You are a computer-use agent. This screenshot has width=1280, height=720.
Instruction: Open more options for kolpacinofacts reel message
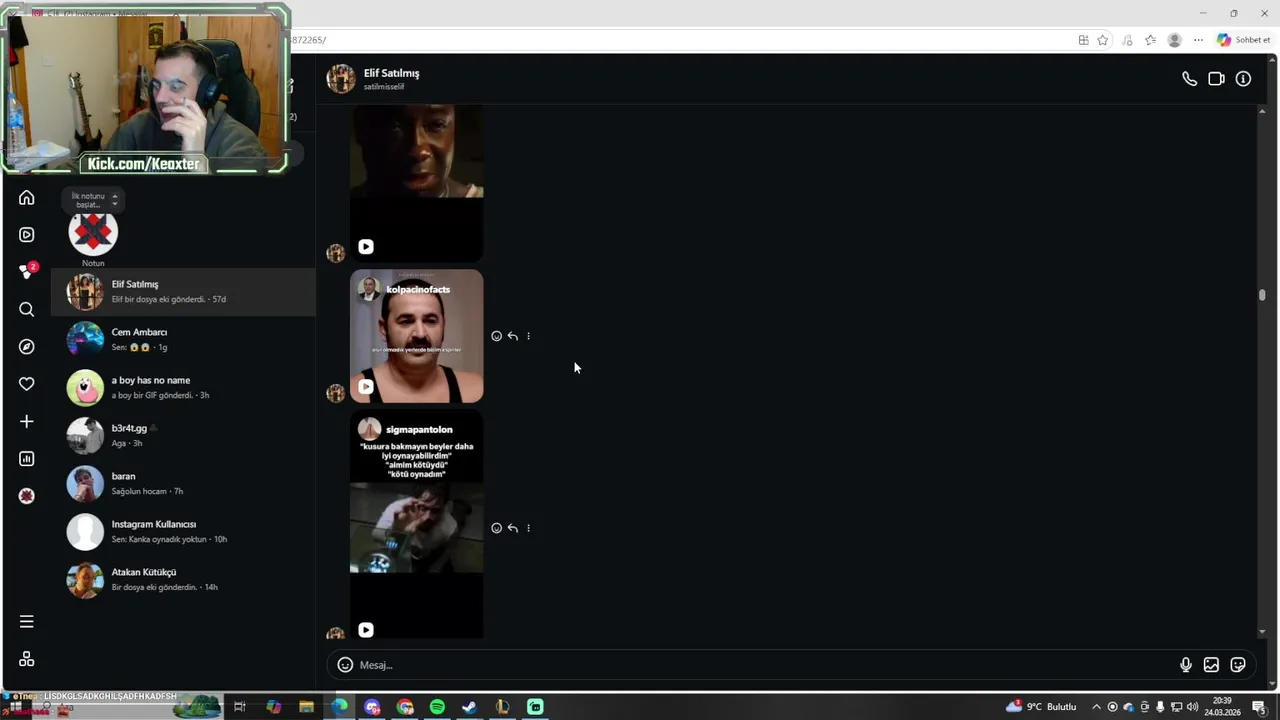[528, 336]
